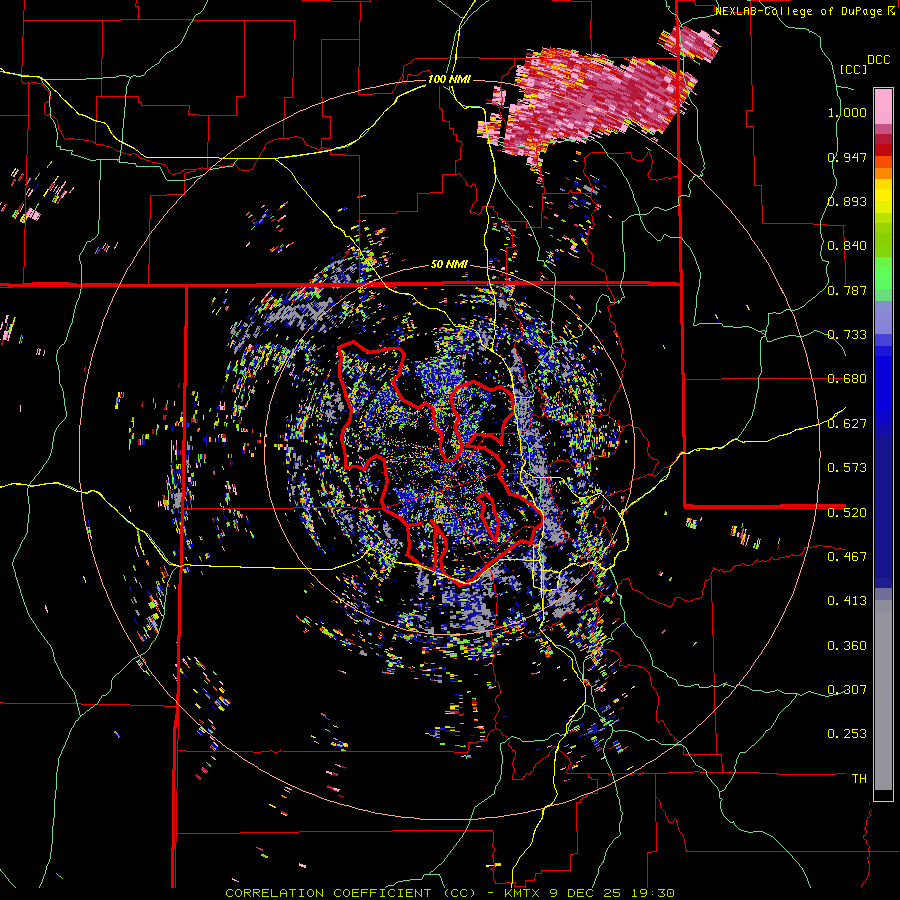This screenshot has height=900, width=900.
Task: Click the 0.947 scale label
Action: 847,157
